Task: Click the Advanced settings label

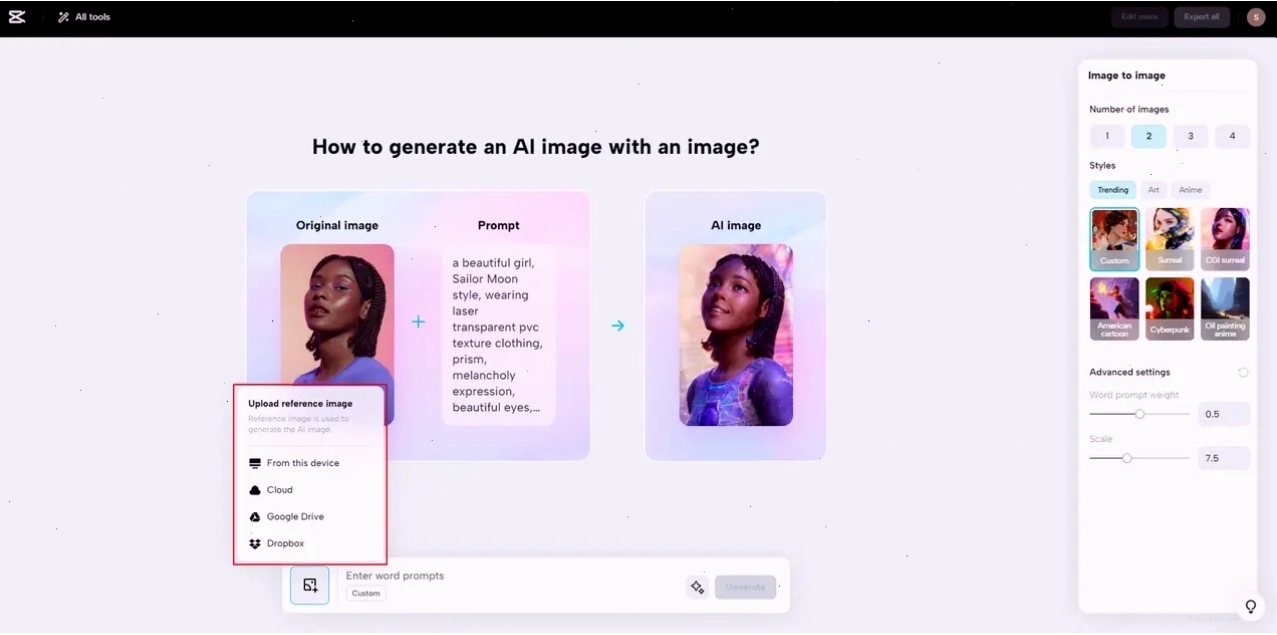Action: coord(1129,372)
